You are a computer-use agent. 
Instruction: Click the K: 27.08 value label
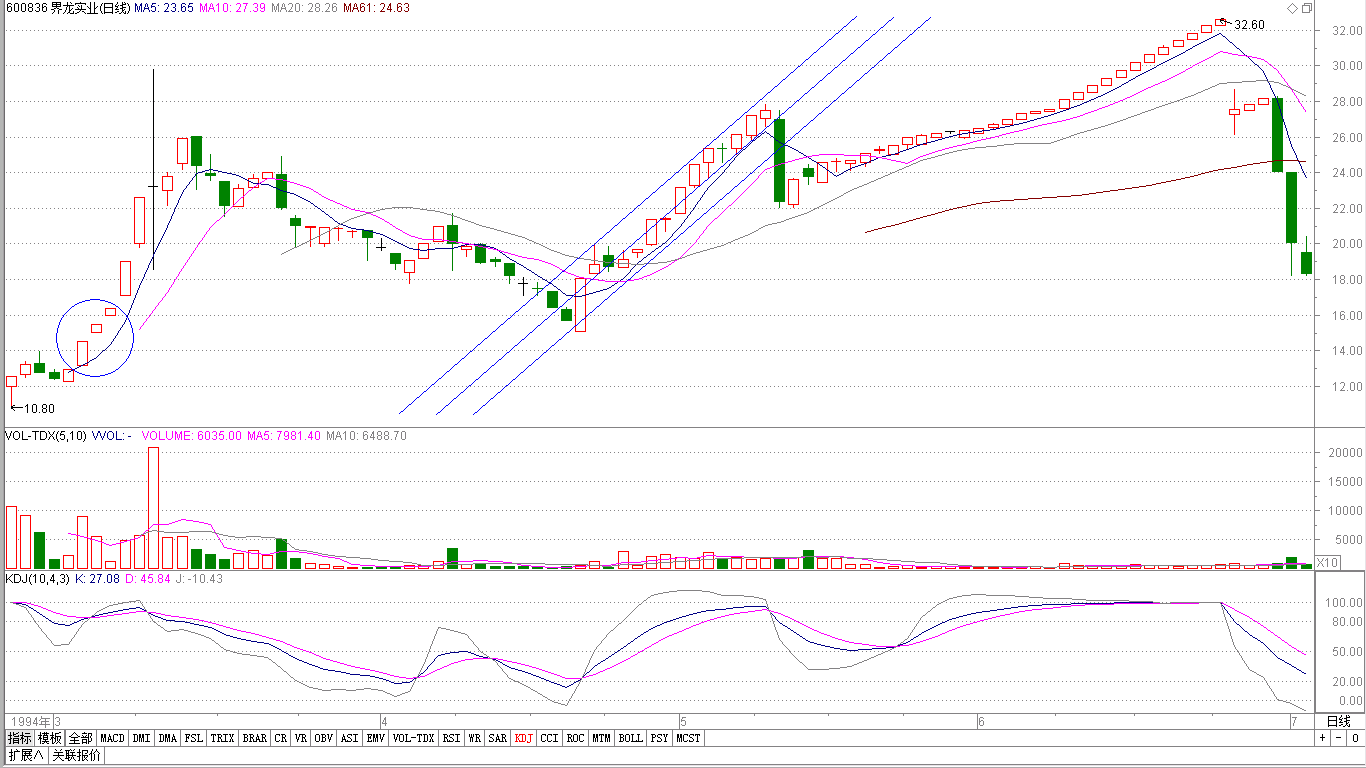97,579
